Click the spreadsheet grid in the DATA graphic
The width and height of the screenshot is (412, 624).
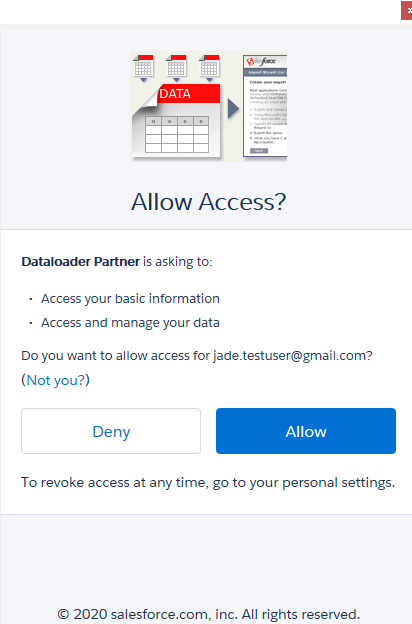[x=177, y=135]
